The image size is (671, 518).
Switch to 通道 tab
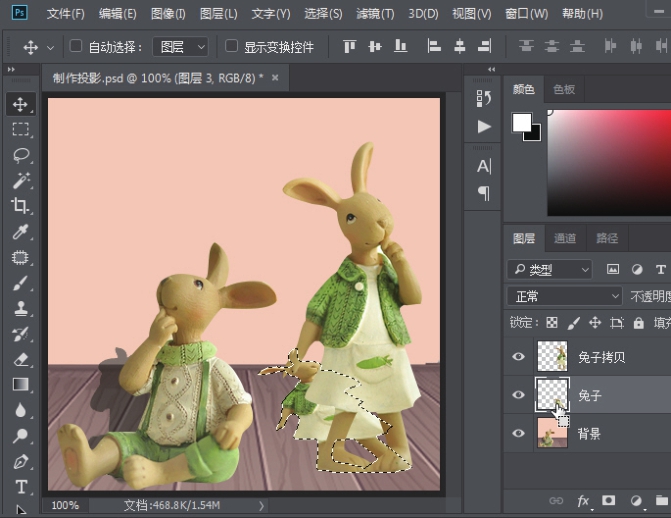(x=564, y=238)
